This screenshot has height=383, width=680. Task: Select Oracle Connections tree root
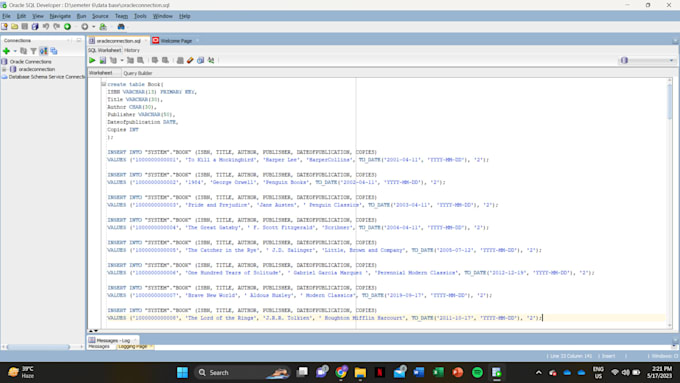click(30, 62)
